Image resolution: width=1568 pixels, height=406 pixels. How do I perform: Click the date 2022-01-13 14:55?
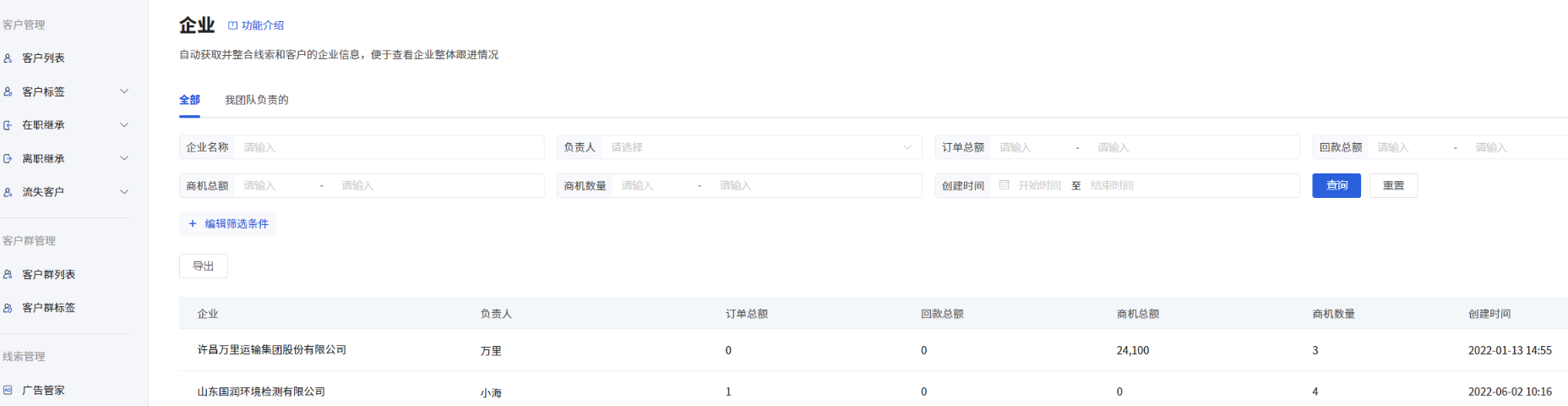(x=1510, y=350)
